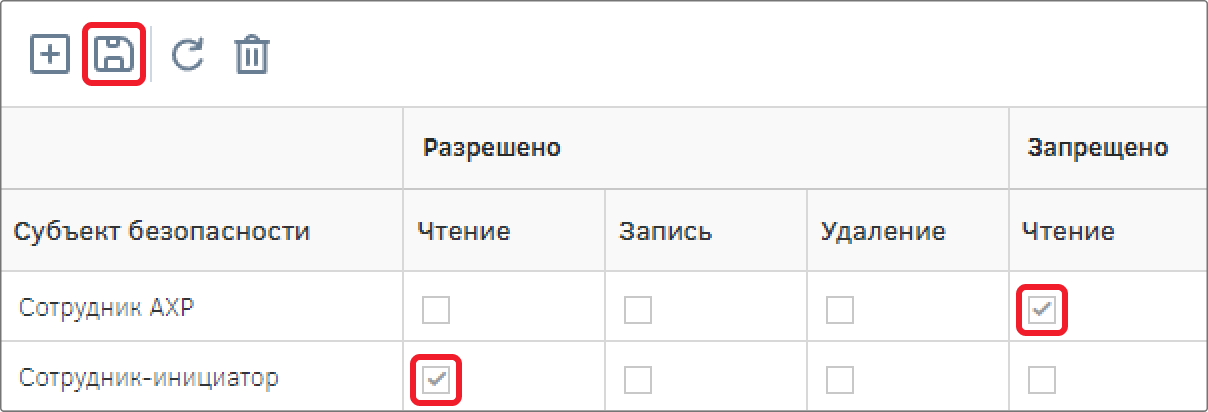Viewport: 1208px width, 412px height.
Task: Click the add new row plus icon
Action: click(x=50, y=55)
